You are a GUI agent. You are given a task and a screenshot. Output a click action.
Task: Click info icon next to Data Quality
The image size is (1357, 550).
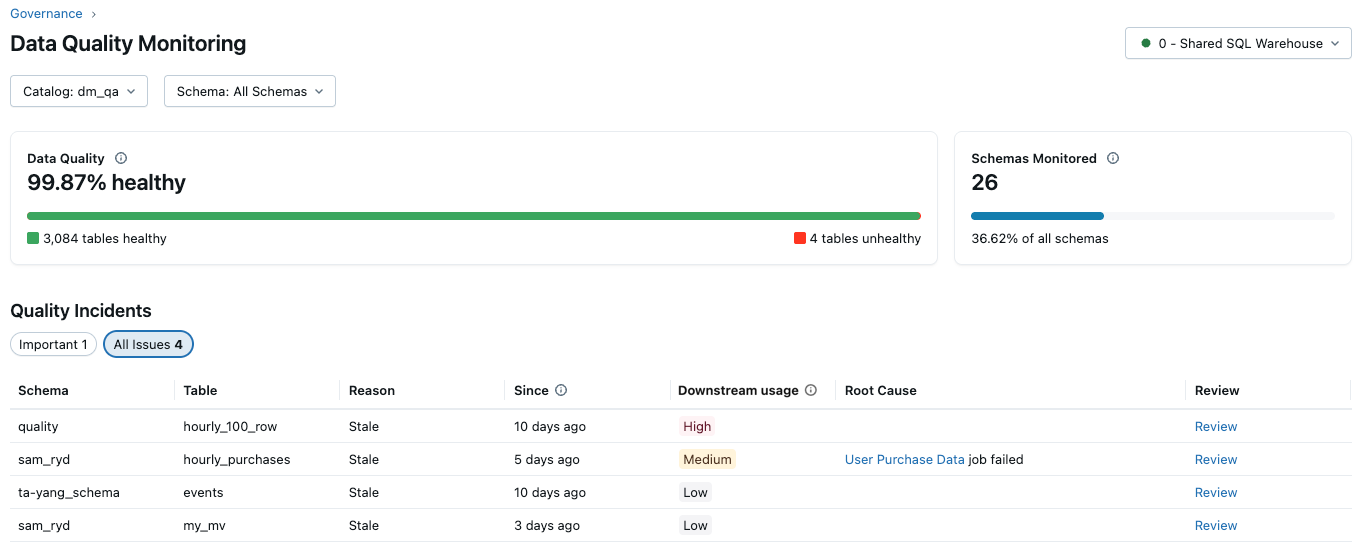pyautogui.click(x=121, y=158)
